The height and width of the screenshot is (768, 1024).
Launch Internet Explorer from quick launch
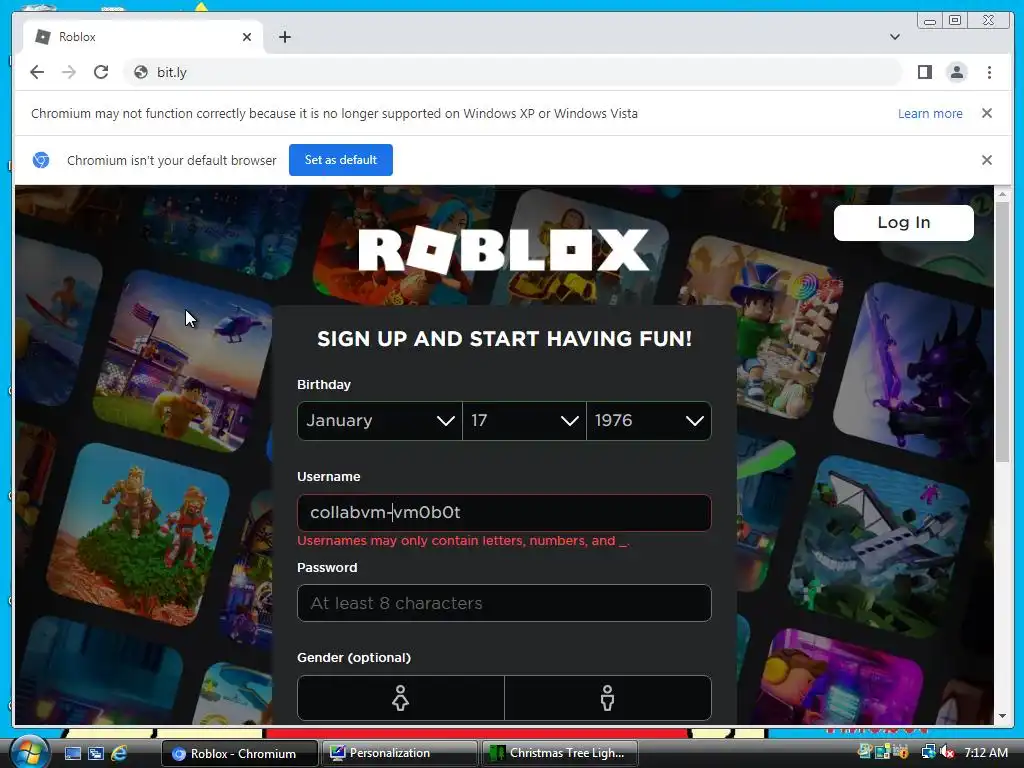coord(119,753)
